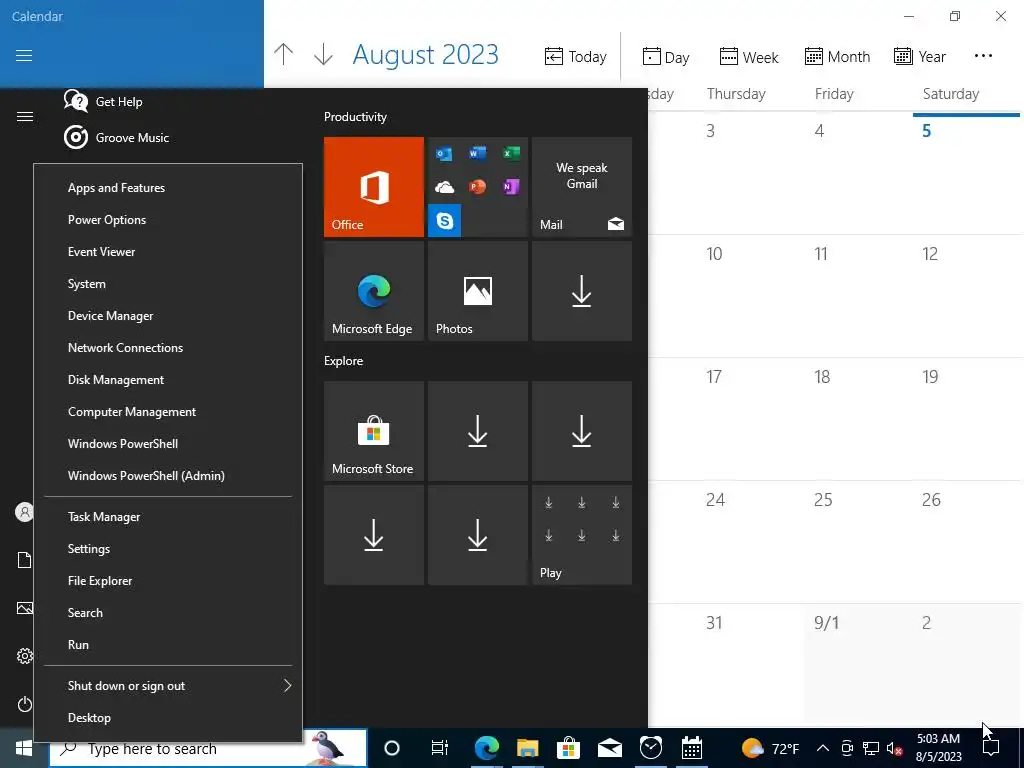Open Apps and Features from context menu
The image size is (1024, 768).
168,188
